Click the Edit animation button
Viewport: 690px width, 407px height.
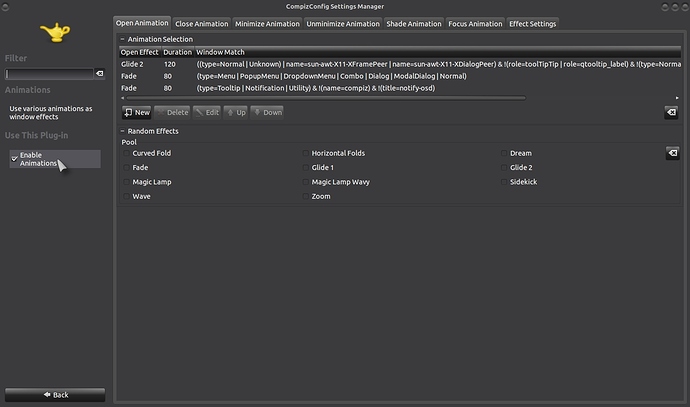(207, 113)
